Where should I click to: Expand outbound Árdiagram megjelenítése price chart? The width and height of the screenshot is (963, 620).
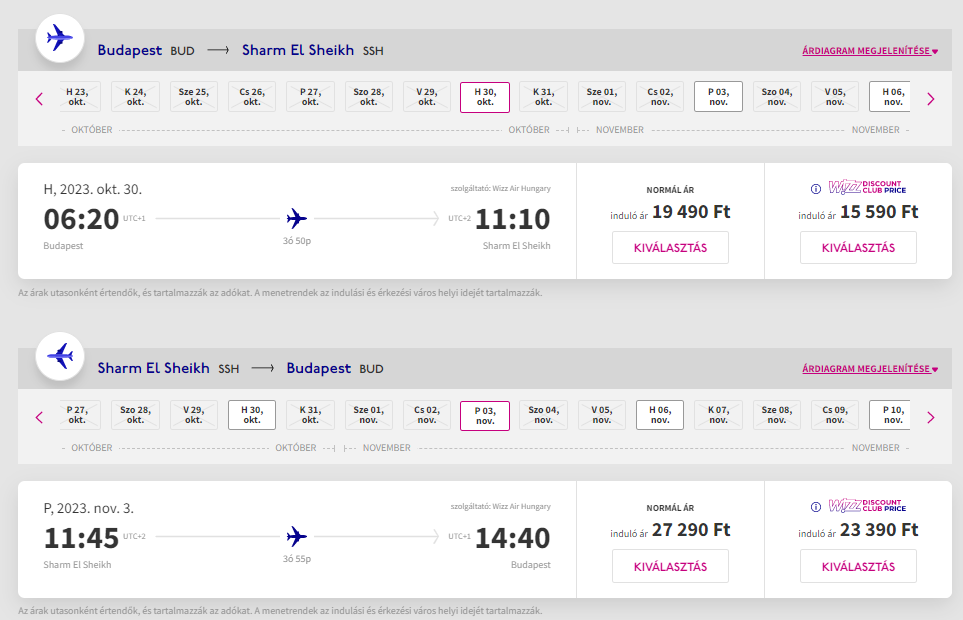[x=870, y=50]
